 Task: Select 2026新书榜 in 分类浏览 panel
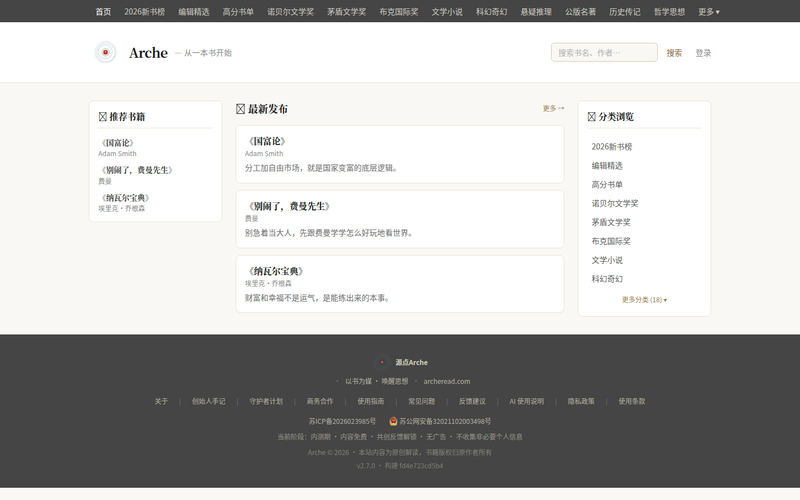pyautogui.click(x=612, y=146)
